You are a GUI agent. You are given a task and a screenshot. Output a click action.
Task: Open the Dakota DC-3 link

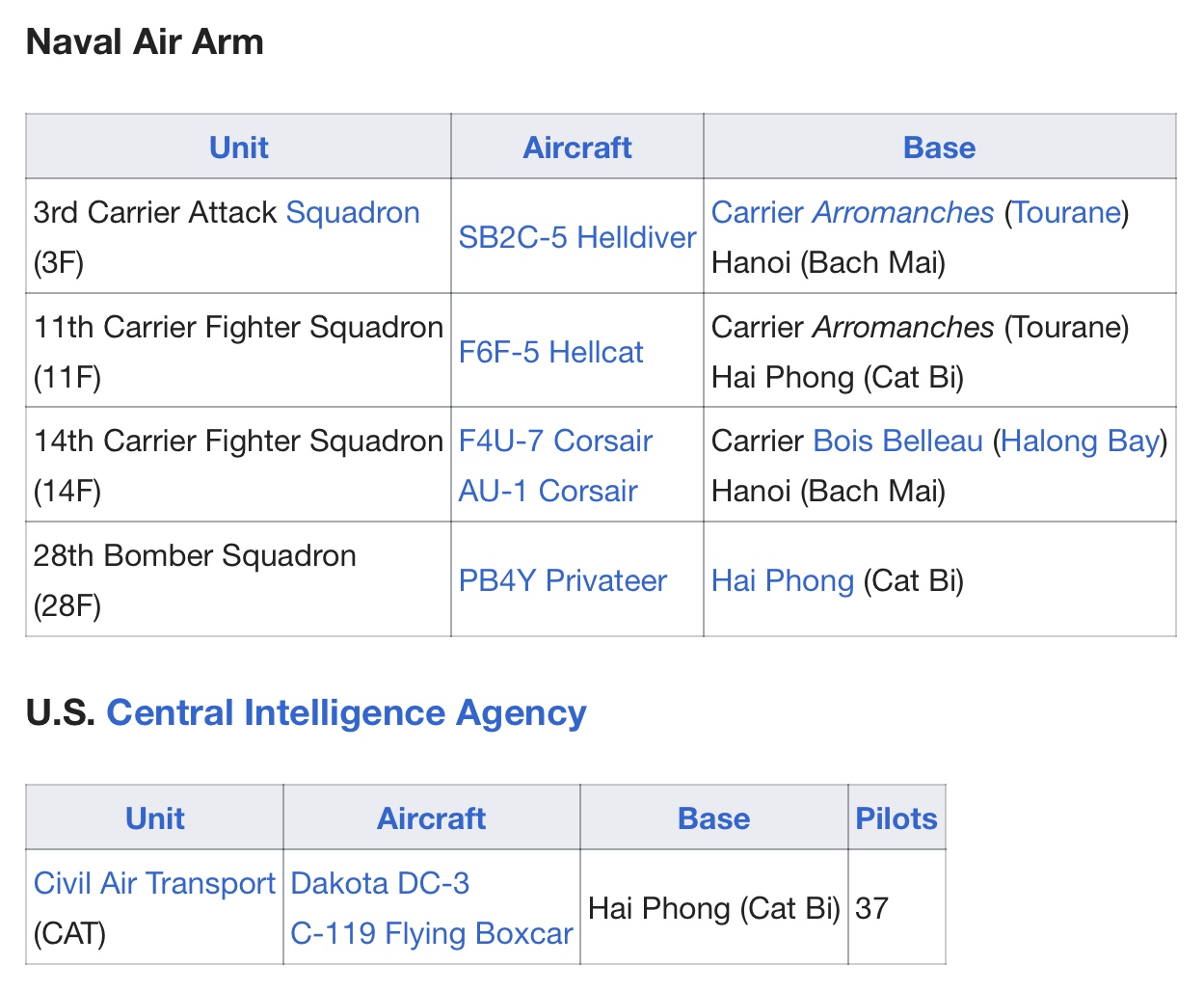click(380, 883)
